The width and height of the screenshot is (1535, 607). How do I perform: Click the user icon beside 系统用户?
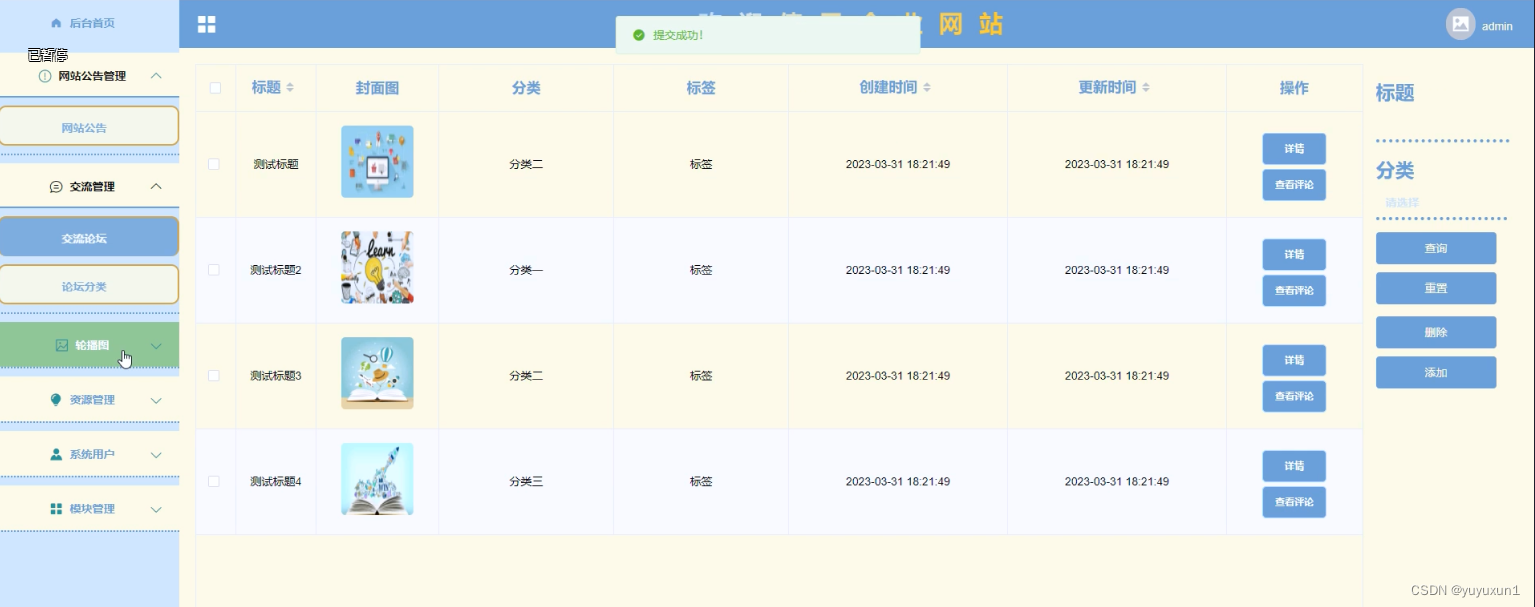coord(56,454)
